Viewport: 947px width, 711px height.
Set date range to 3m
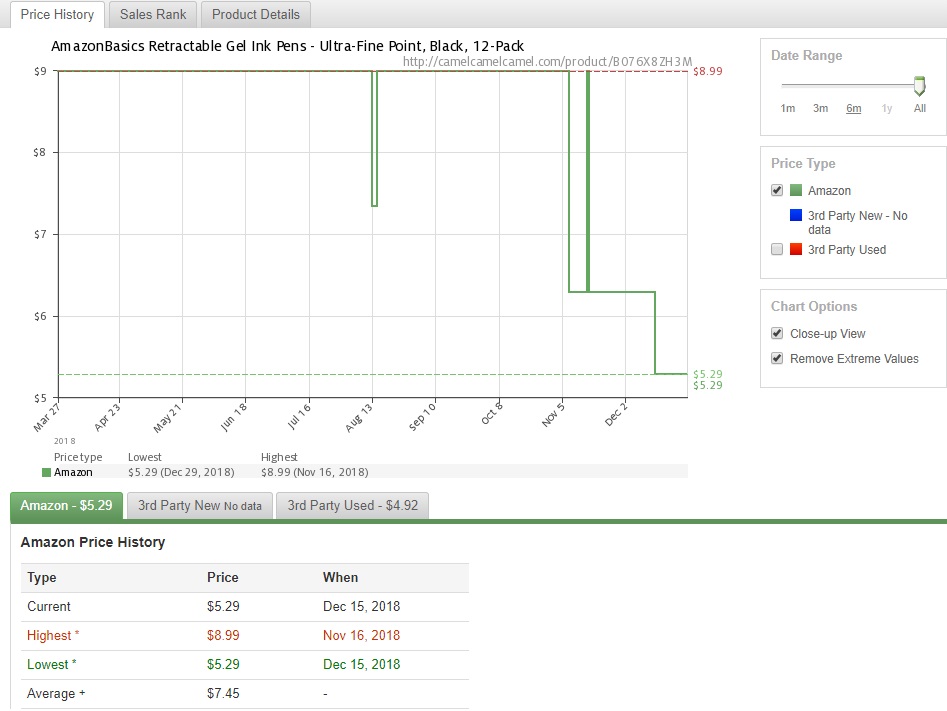820,108
